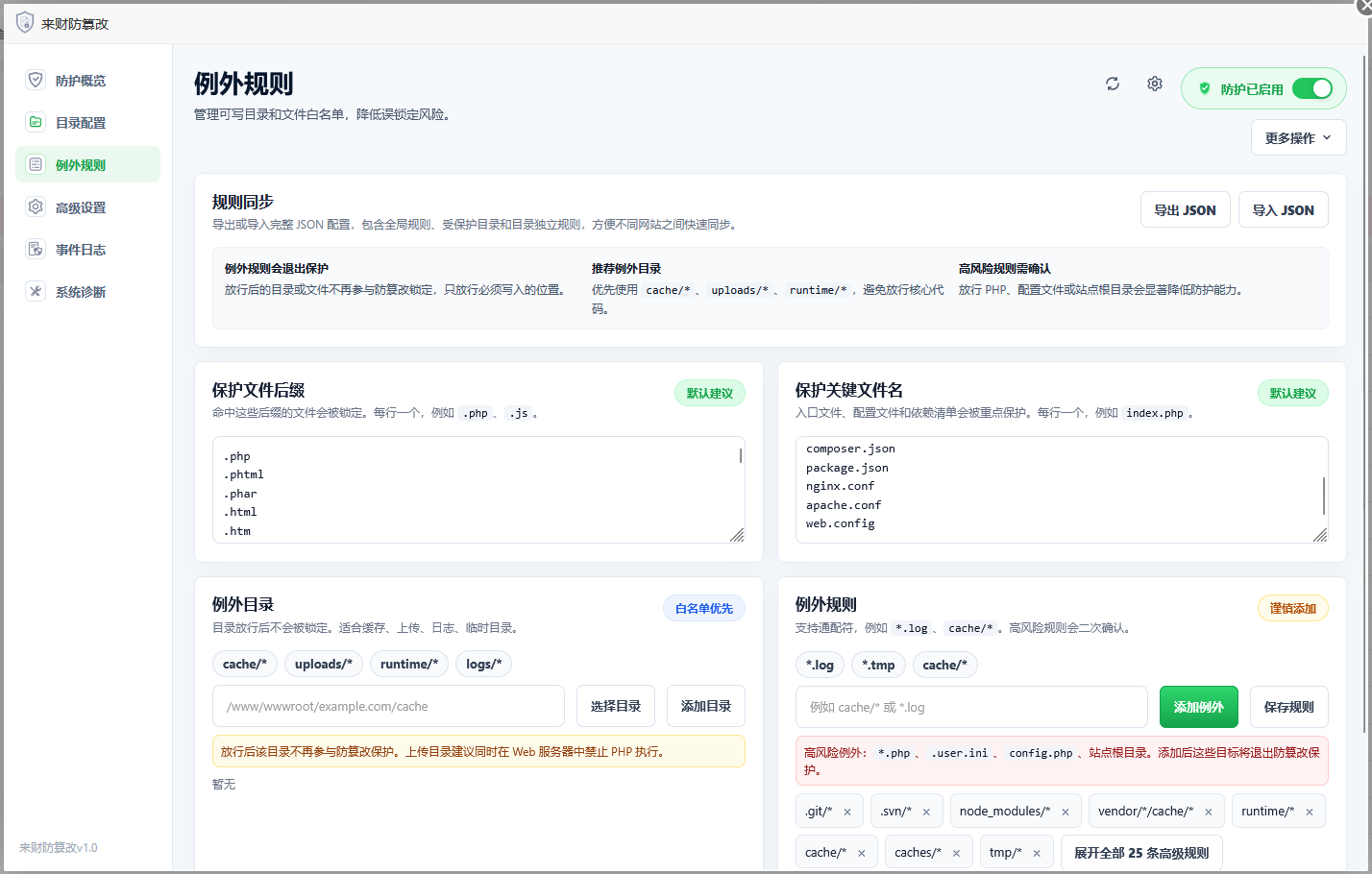Click the composer.json line in filename list
The width and height of the screenshot is (1372, 874).
pyautogui.click(x=850, y=449)
